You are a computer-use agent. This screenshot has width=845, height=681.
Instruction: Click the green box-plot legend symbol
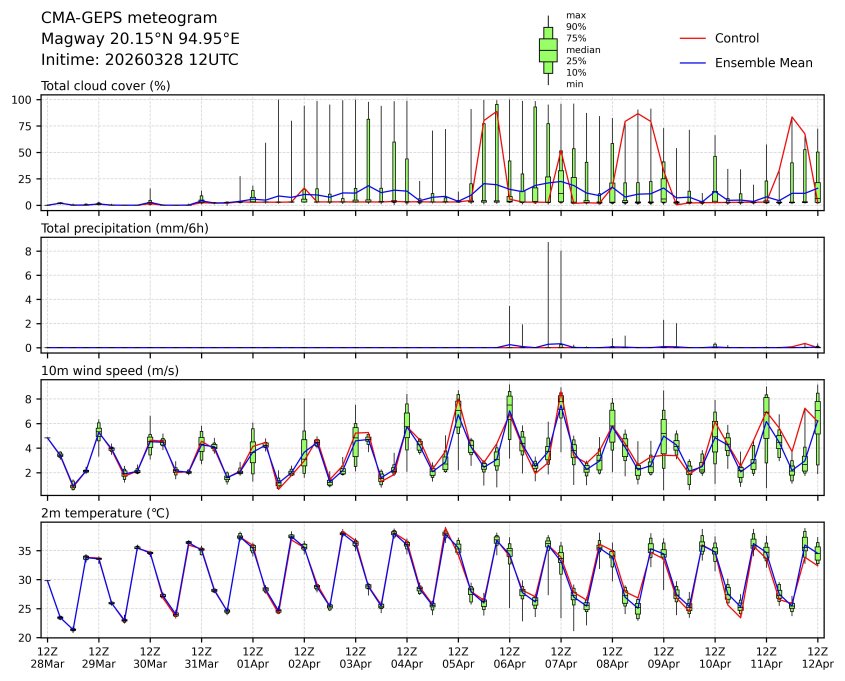[x=548, y=50]
